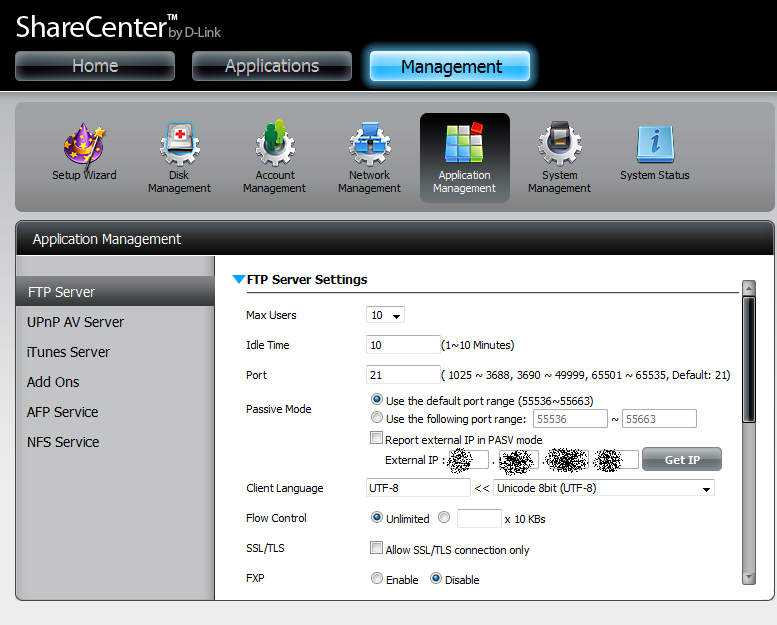Select Application Management icon
The height and width of the screenshot is (625, 777).
pos(464,158)
